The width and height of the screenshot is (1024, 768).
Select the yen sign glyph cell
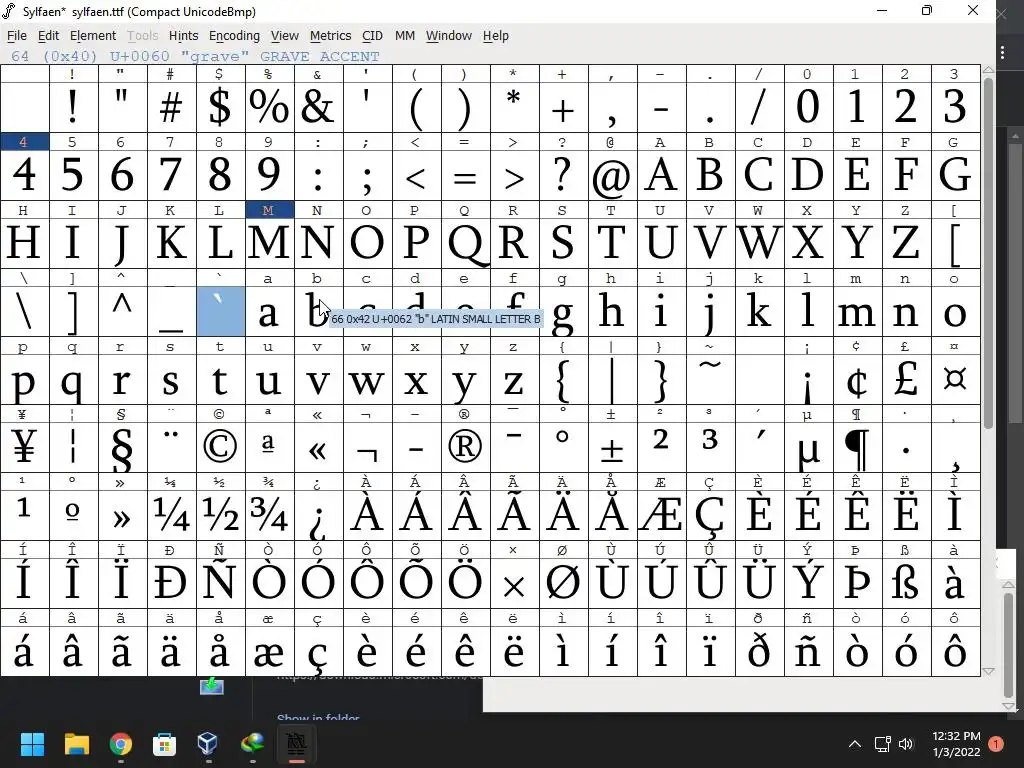coord(25,447)
